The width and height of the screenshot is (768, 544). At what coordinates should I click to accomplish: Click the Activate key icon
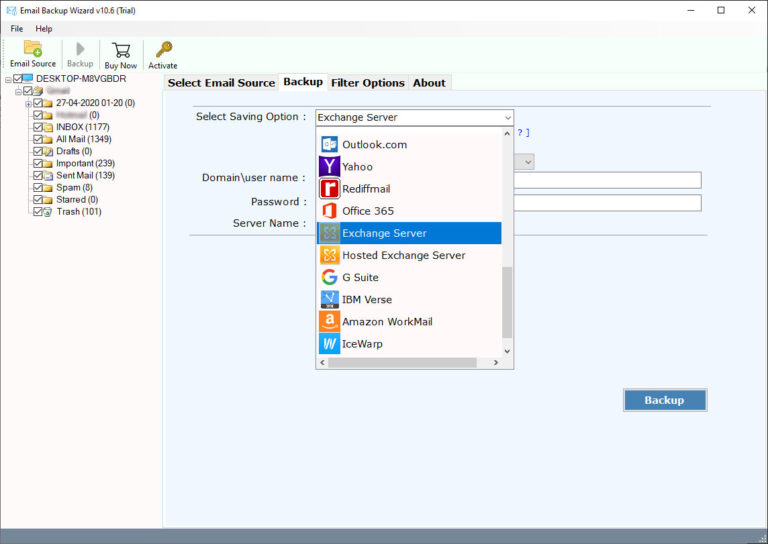pos(164,49)
